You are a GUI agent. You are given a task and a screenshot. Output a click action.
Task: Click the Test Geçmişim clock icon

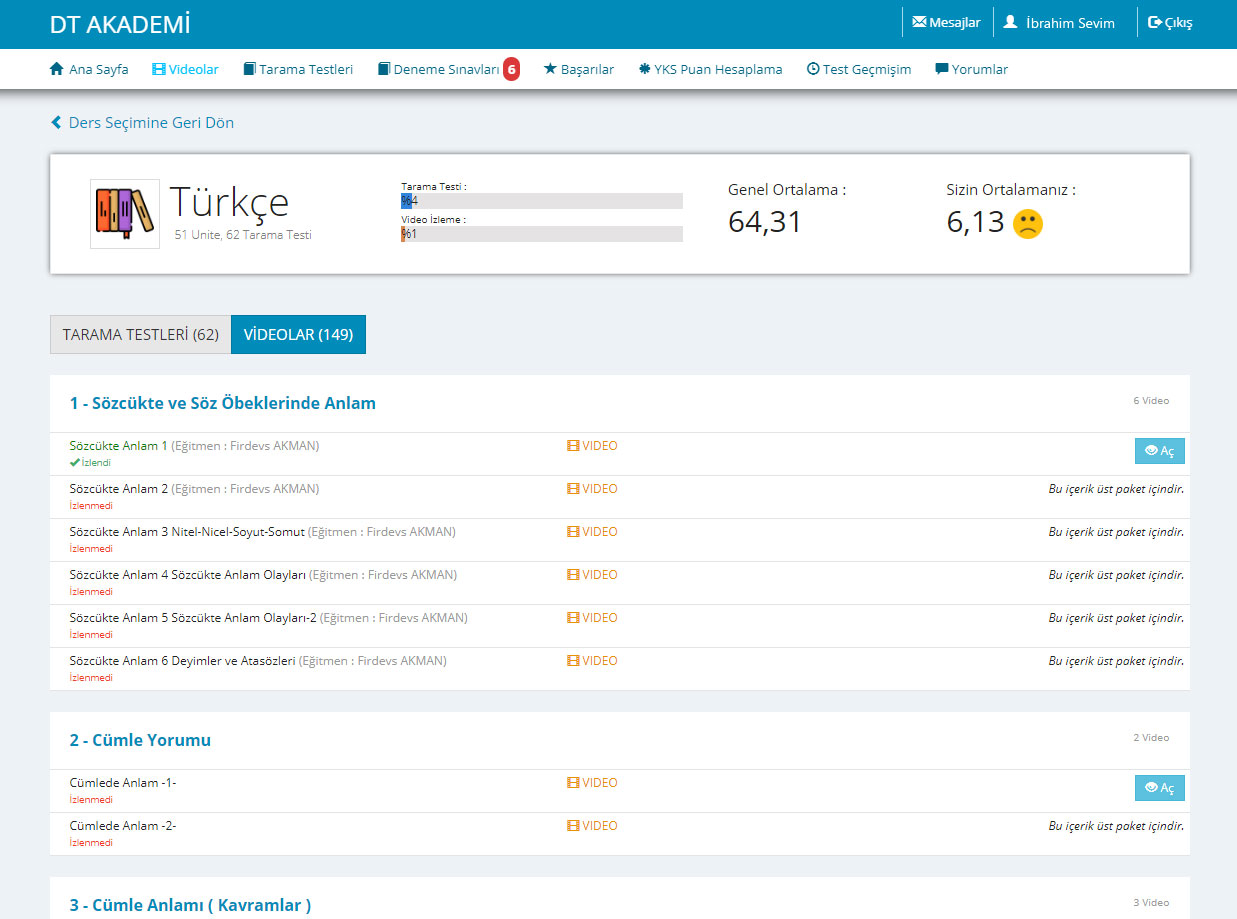click(813, 70)
